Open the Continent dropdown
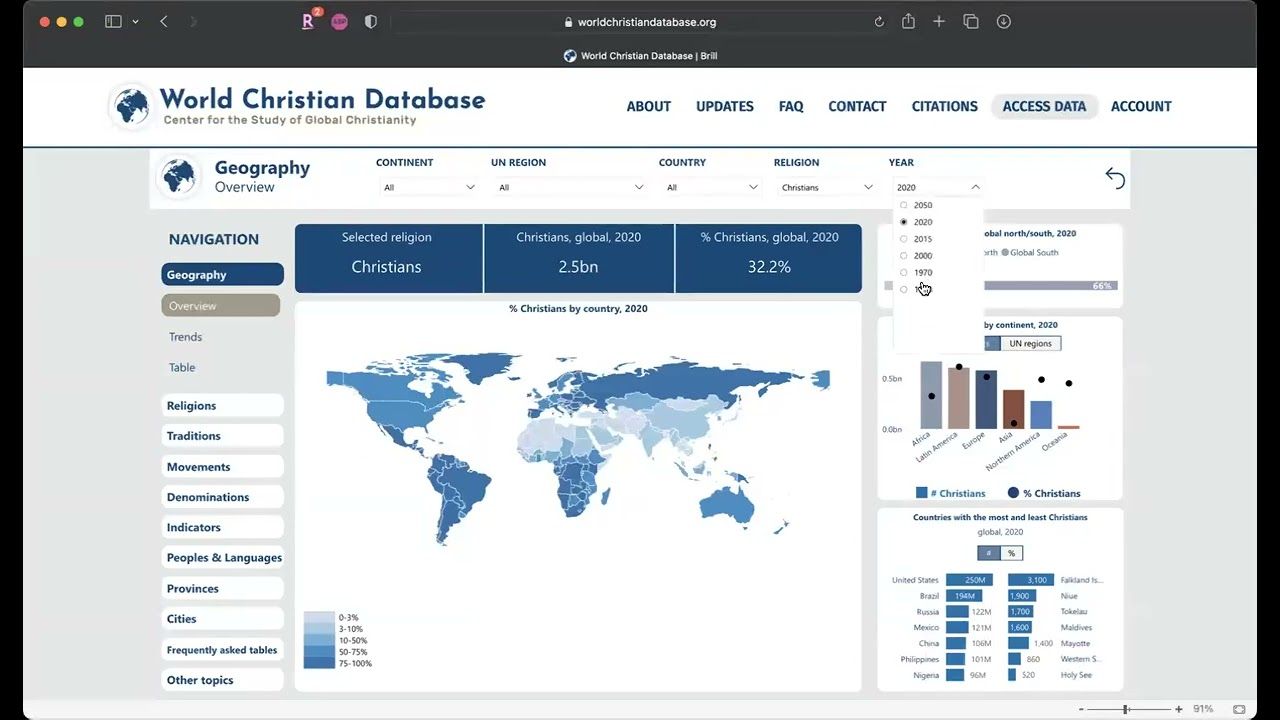This screenshot has width=1280, height=720. pos(429,187)
